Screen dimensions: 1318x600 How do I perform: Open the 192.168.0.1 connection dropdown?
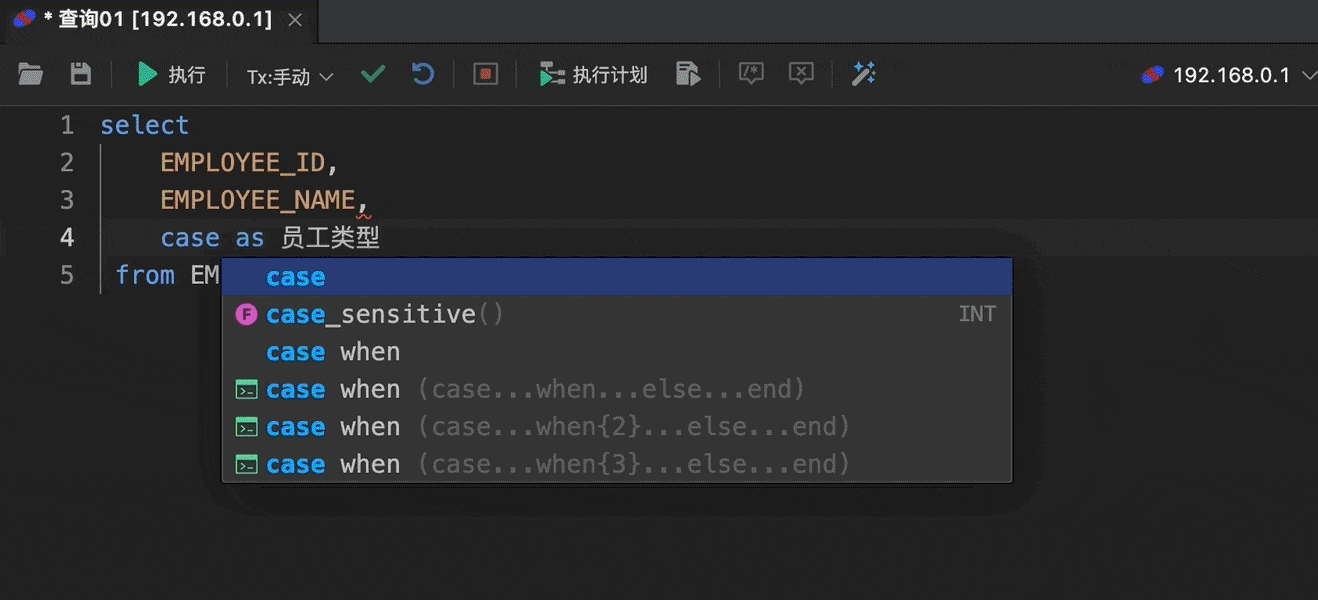point(1229,75)
